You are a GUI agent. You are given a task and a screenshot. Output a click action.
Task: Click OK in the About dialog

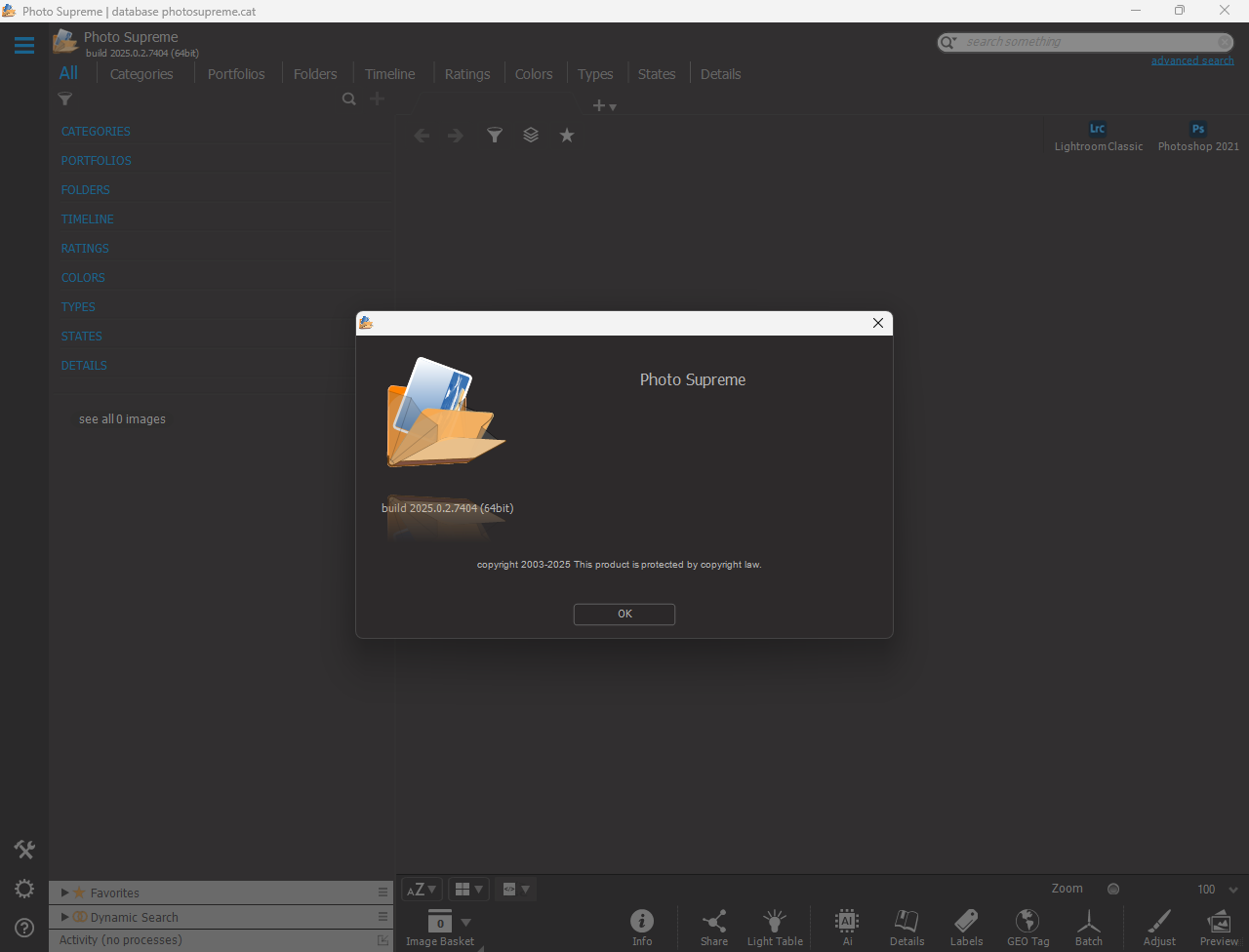(x=624, y=614)
